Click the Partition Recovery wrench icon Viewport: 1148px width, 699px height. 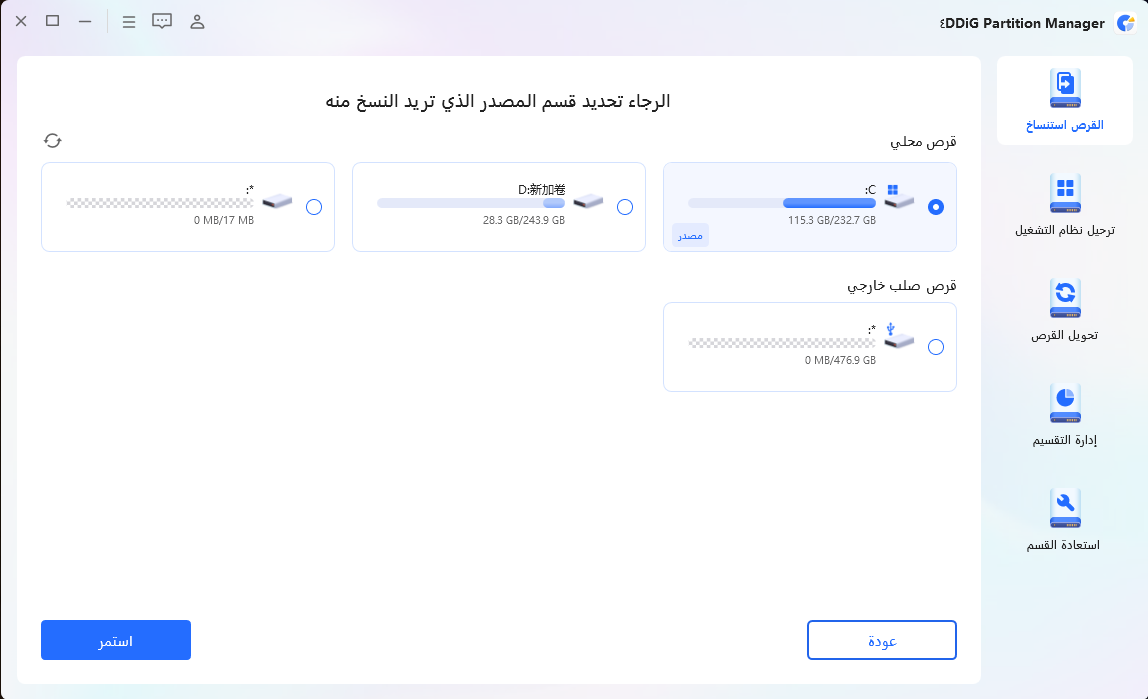click(x=1064, y=509)
